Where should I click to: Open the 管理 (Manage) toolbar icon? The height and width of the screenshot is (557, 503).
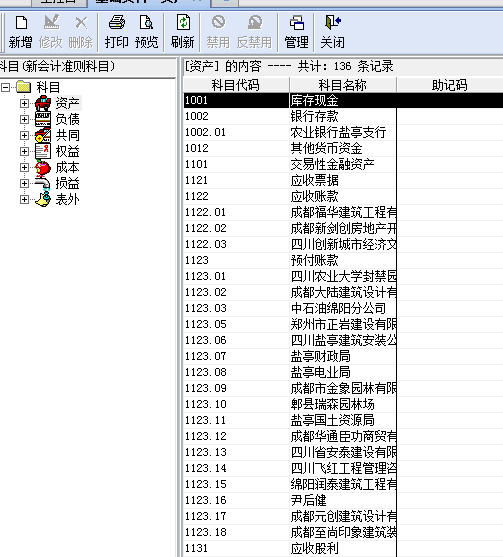(x=297, y=23)
